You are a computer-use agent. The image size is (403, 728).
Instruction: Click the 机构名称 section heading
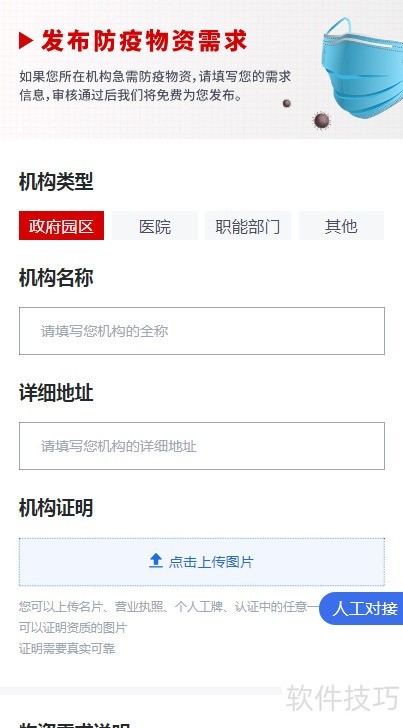[x=56, y=278]
